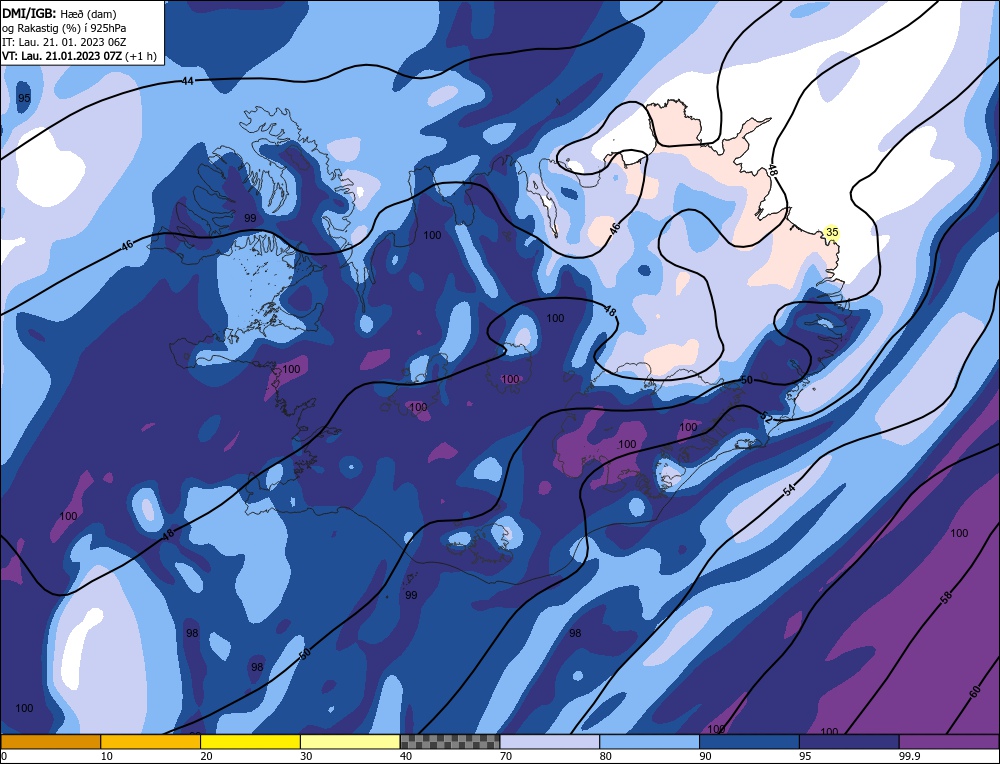
Task: Select the legend scale tick label 20
Action: click(x=207, y=756)
